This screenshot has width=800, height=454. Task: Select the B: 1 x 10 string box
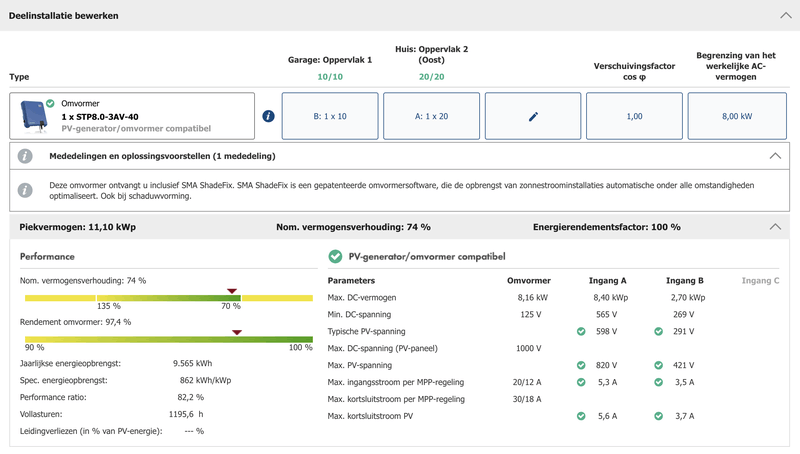tap(330, 116)
